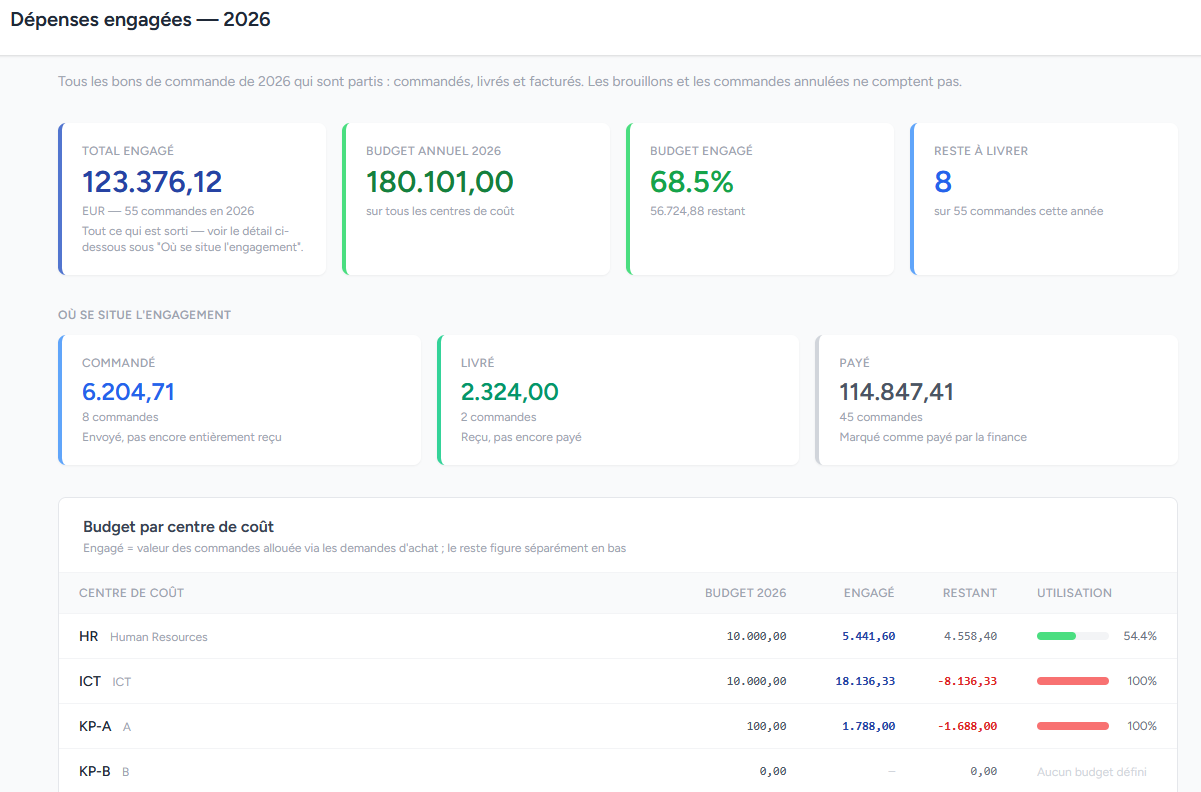The image size is (1201, 792).
Task: Click the KP-A utilisation progress bar
Action: coord(1073,726)
